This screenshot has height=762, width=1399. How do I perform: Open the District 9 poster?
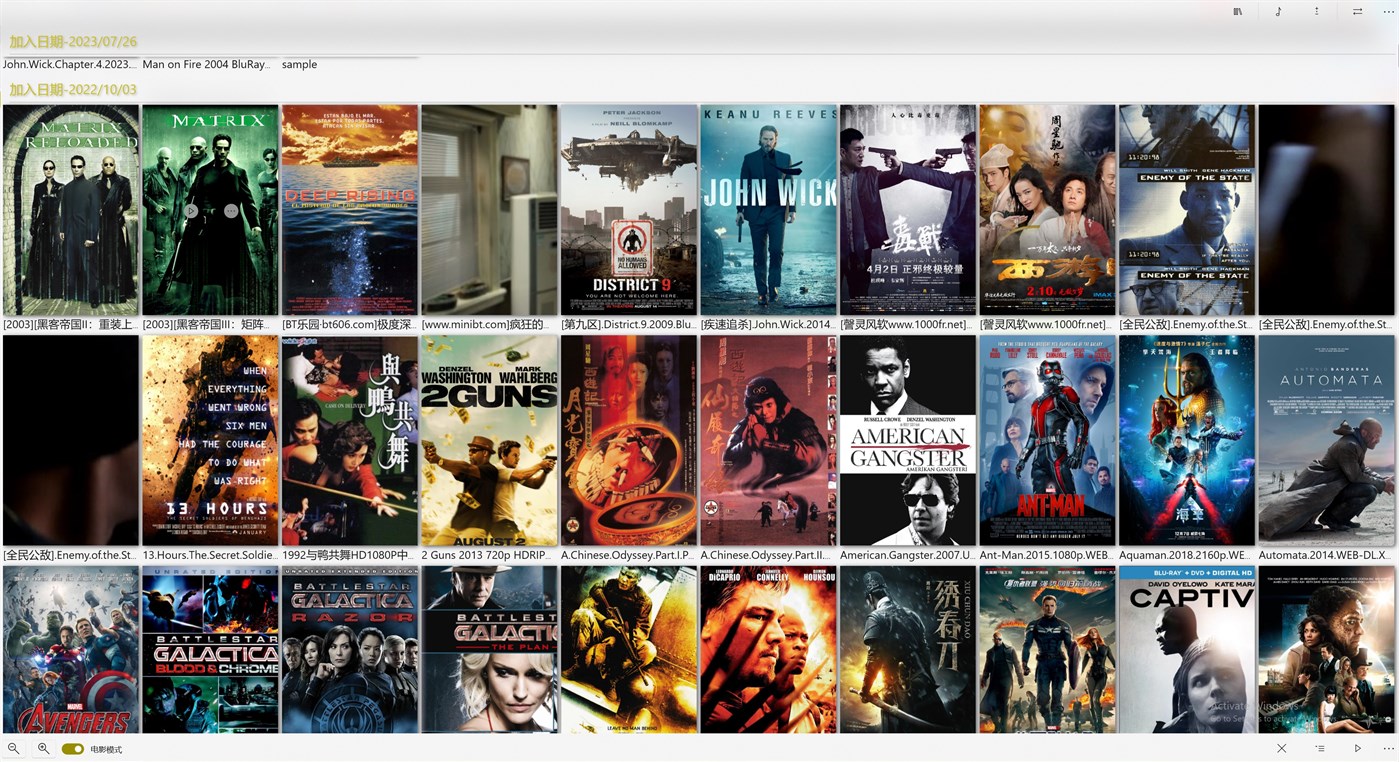[629, 210]
